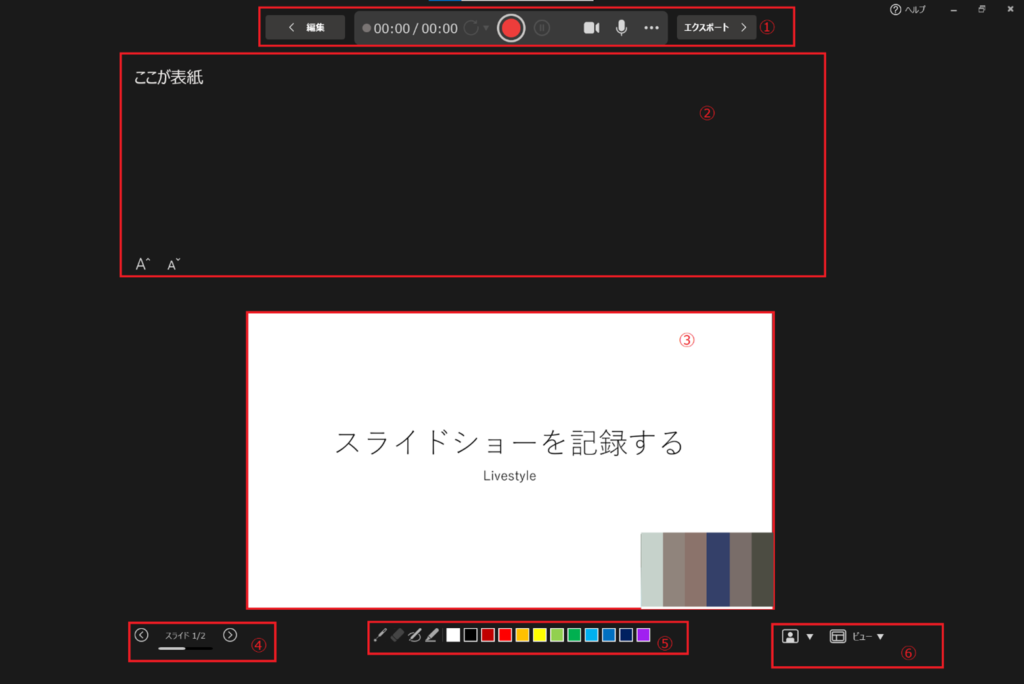Go back to 編集 (Edit) mode
This screenshot has height=684, width=1024.
305,28
